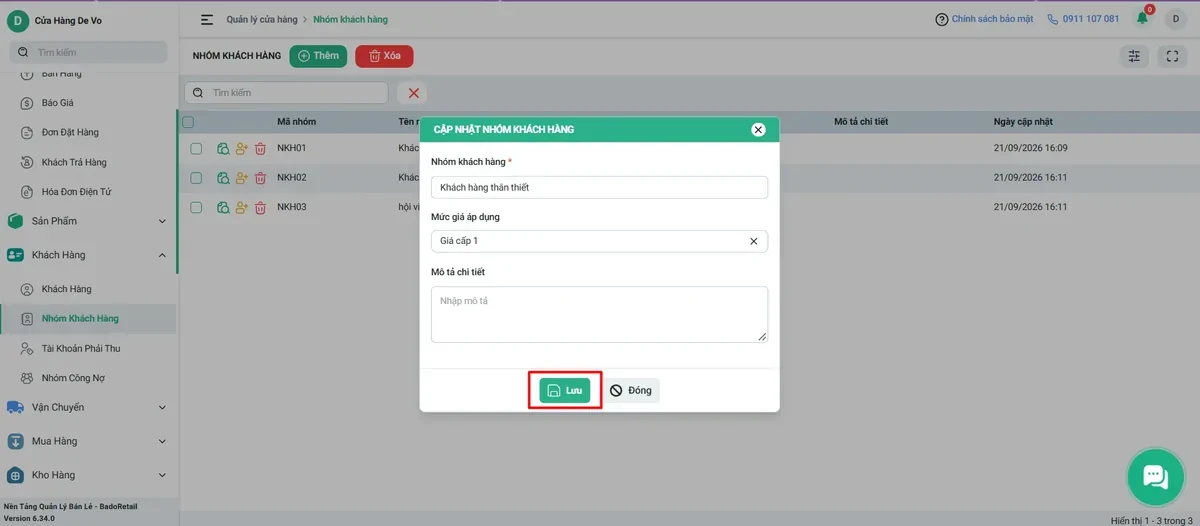
Task: Click the view-detail icon in row NKH02
Action: (223, 178)
